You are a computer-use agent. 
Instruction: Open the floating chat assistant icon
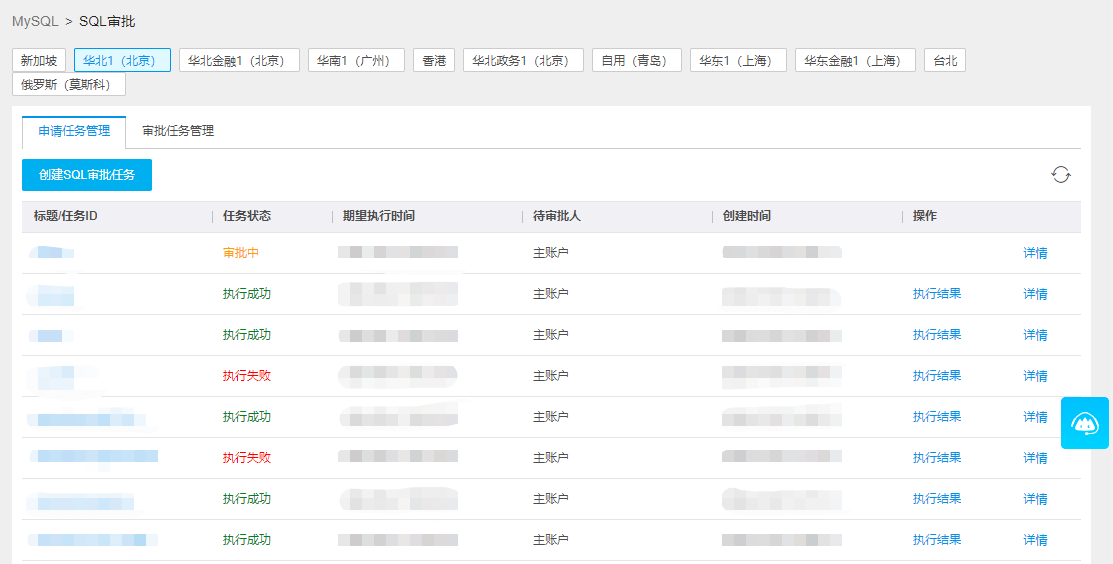tap(1085, 423)
